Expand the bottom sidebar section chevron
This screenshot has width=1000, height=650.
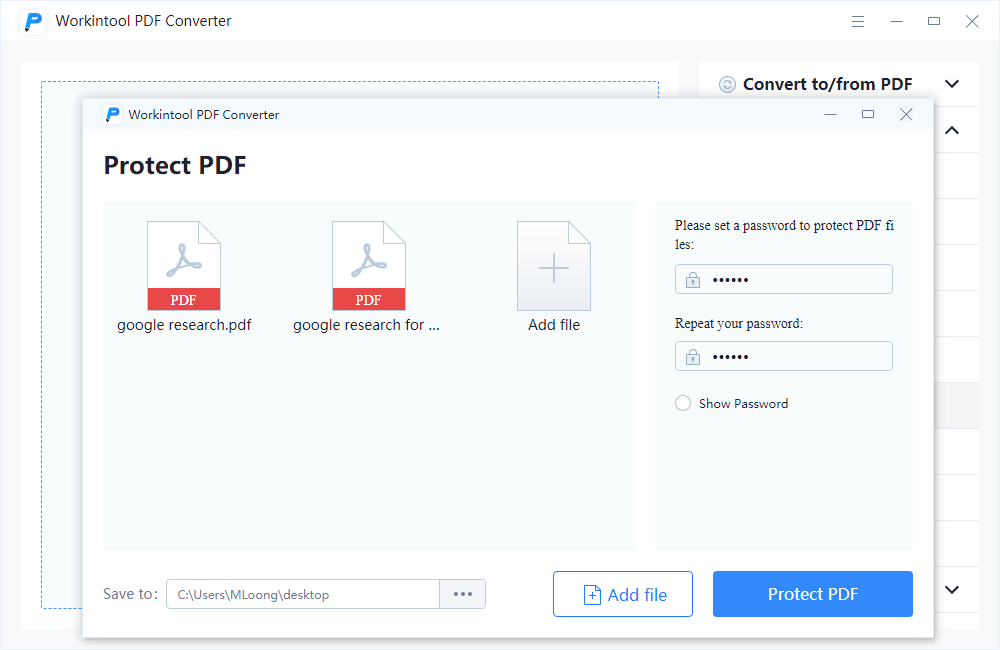(x=952, y=589)
